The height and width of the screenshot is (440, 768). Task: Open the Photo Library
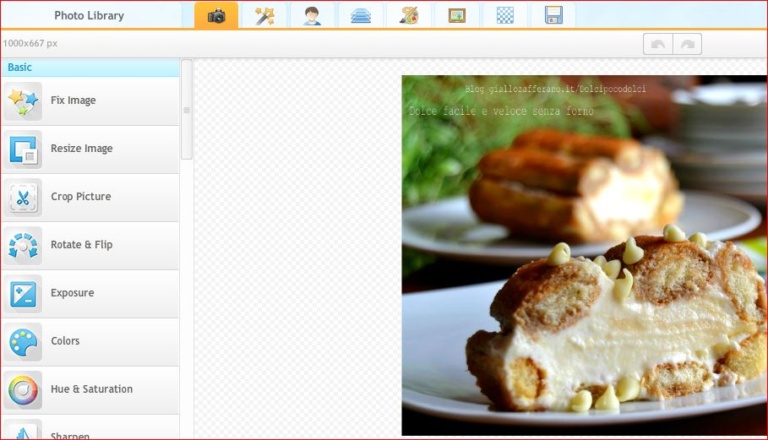89,16
